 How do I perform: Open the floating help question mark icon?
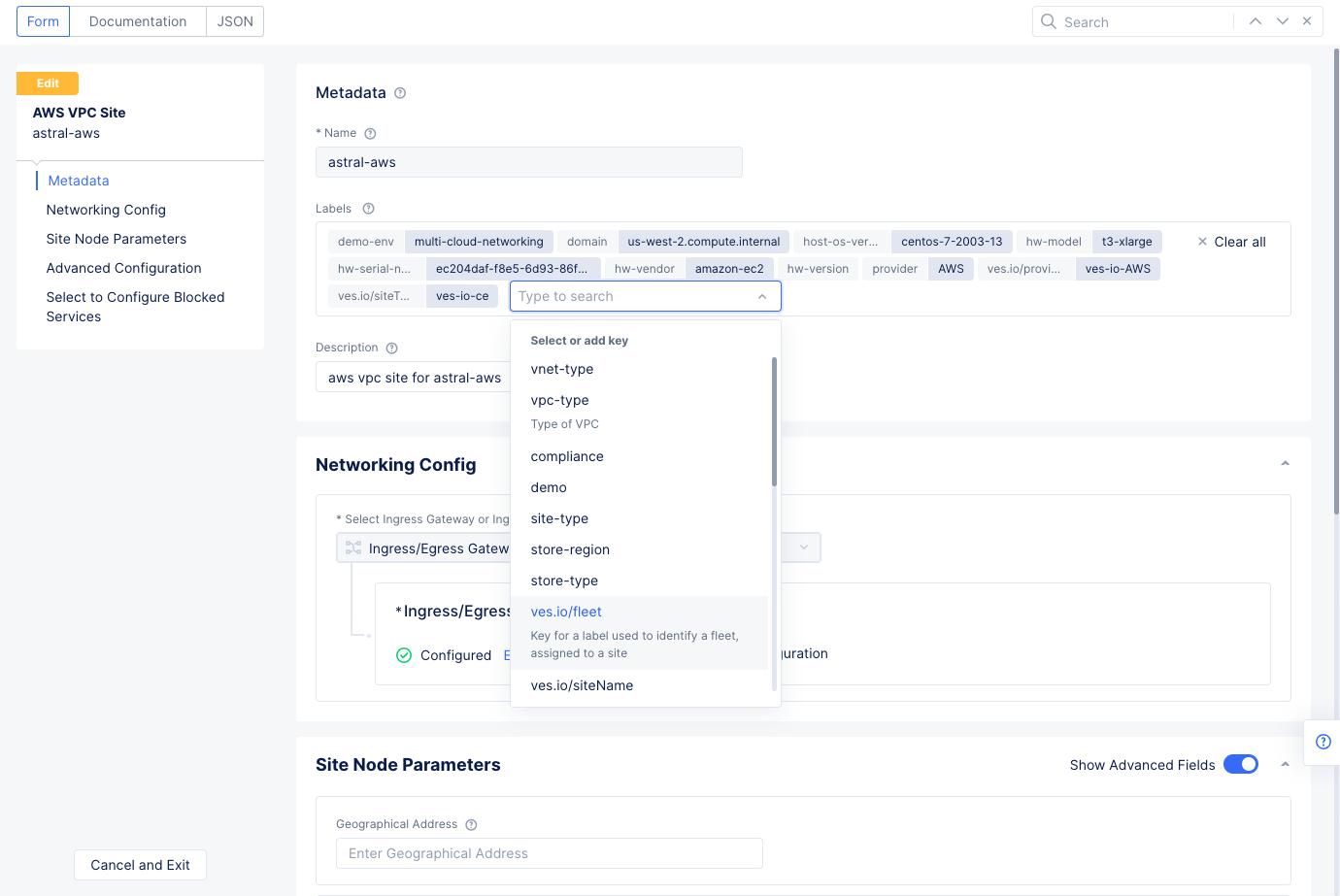[x=1323, y=742]
